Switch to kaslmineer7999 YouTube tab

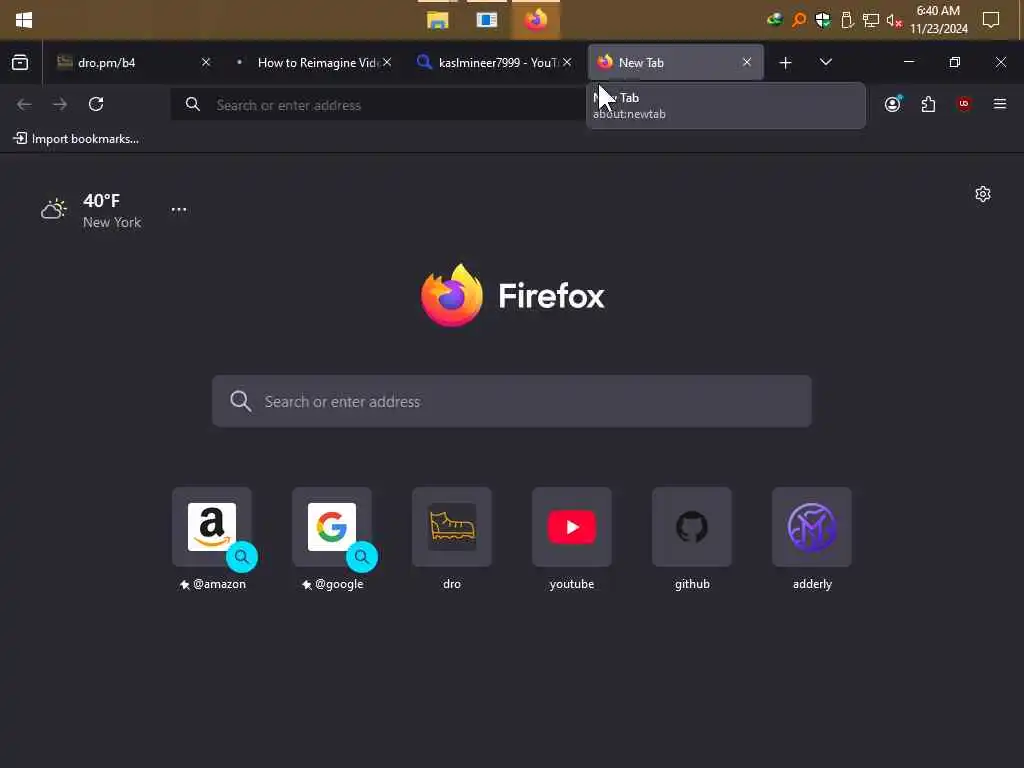493,63
